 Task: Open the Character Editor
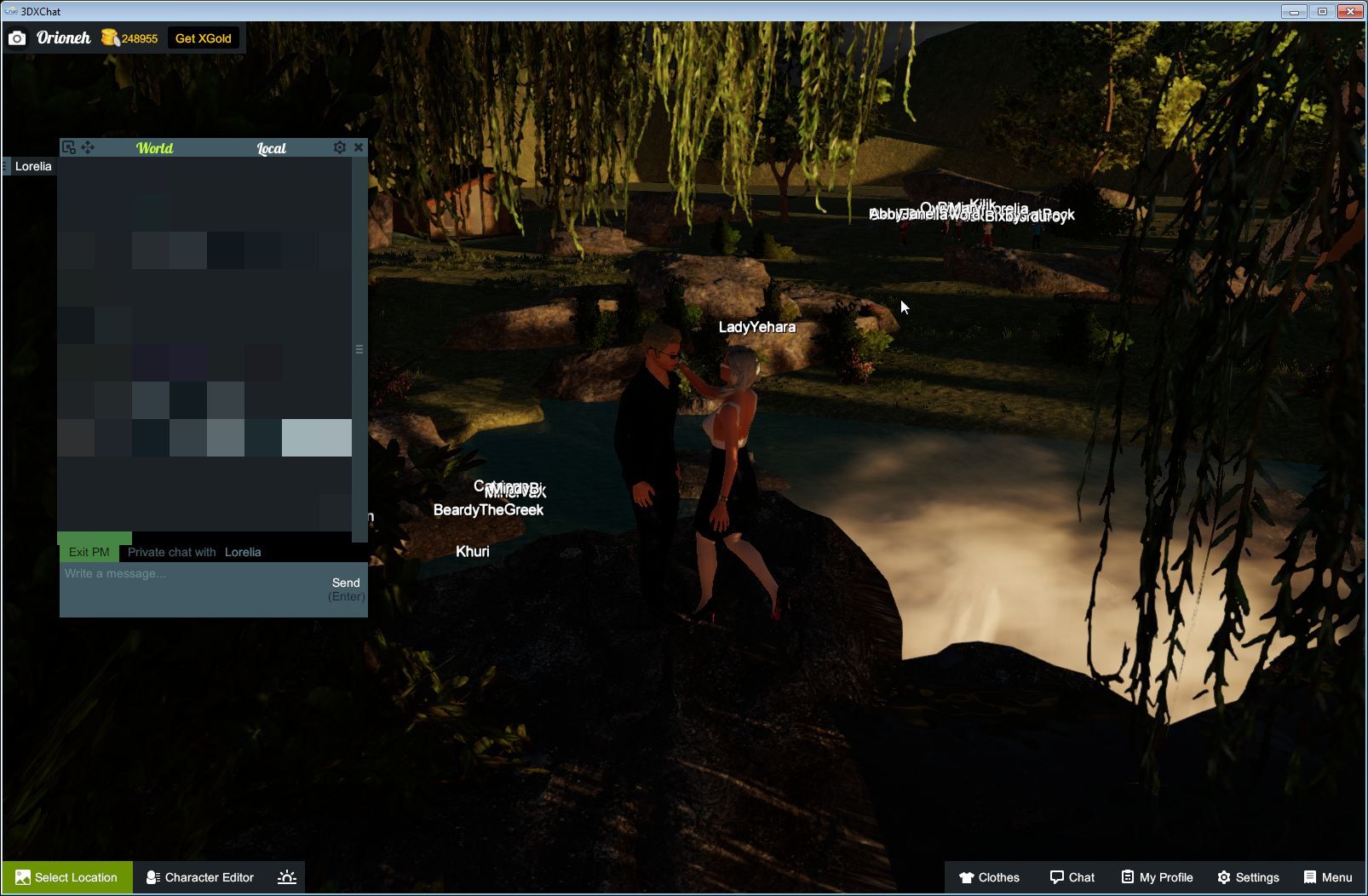(x=198, y=877)
